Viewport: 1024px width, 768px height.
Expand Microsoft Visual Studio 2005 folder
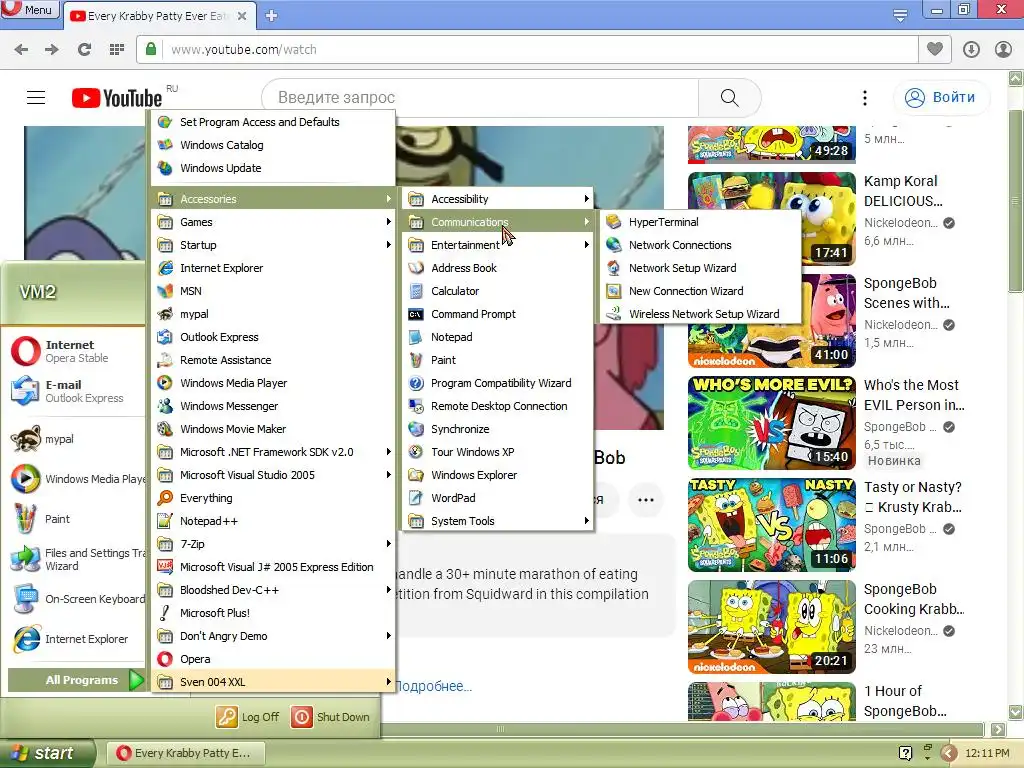coord(273,475)
